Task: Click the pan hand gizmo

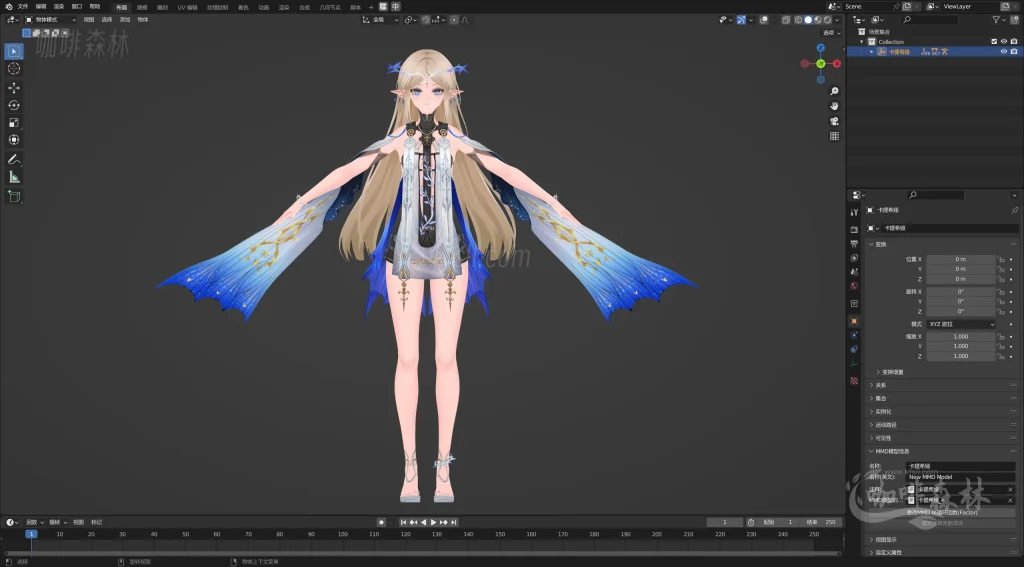Action: [x=834, y=106]
